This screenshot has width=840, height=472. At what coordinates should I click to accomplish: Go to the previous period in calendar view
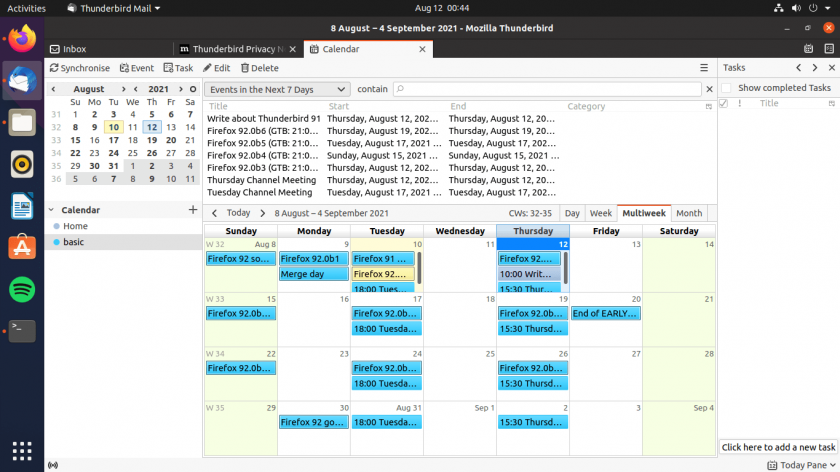tap(214, 213)
